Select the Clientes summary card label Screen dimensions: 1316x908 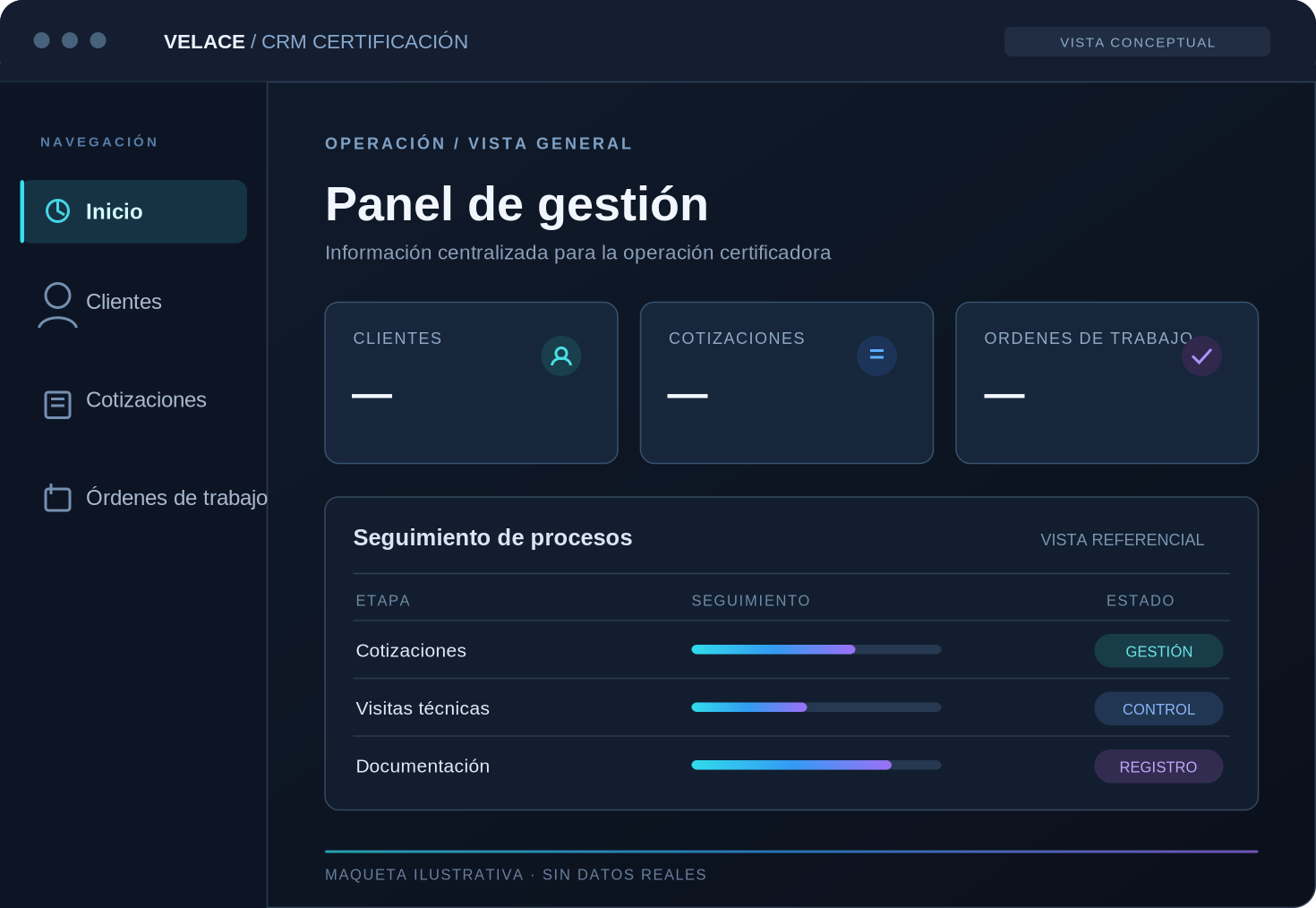coord(397,338)
